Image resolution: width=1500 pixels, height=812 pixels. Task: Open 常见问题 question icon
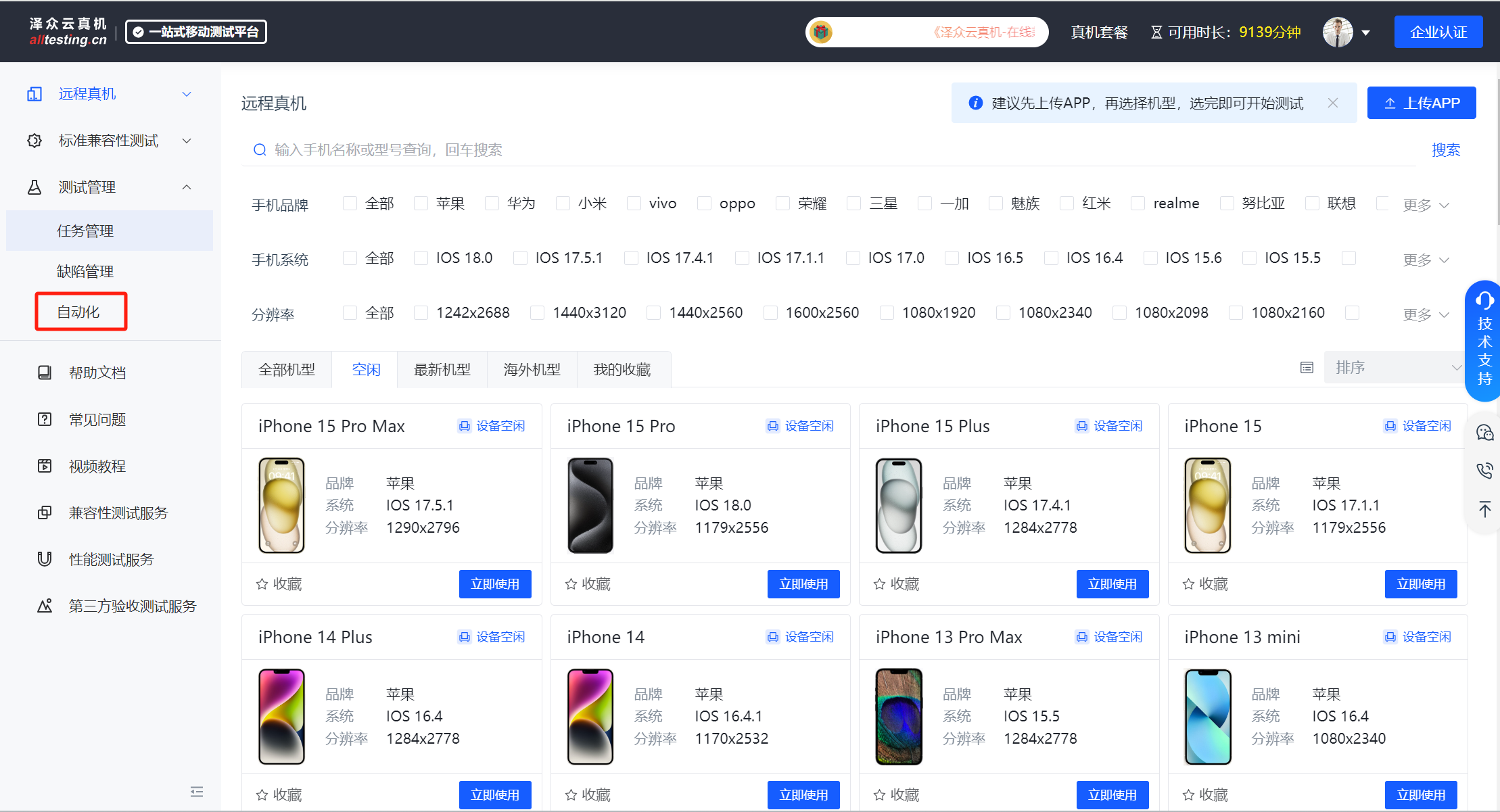click(45, 419)
